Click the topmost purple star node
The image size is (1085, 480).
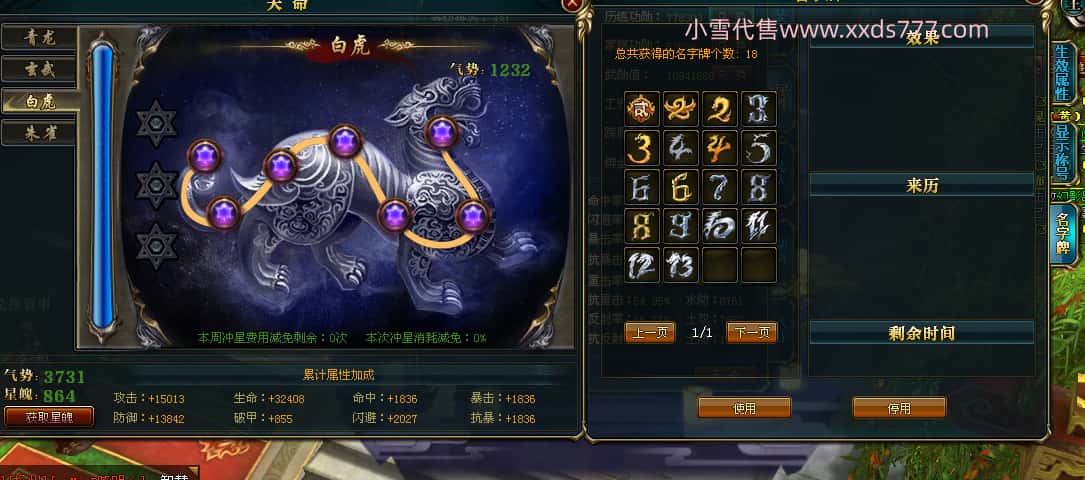point(441,132)
